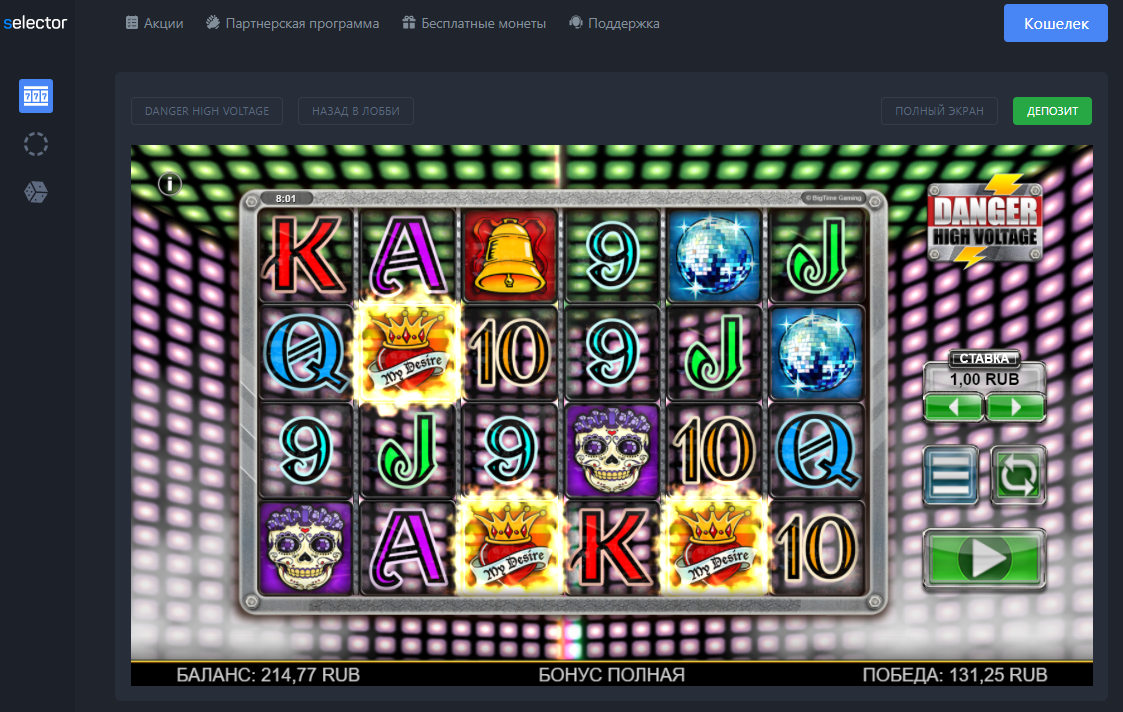Increase the bet with the right arrow

pos(1016,408)
